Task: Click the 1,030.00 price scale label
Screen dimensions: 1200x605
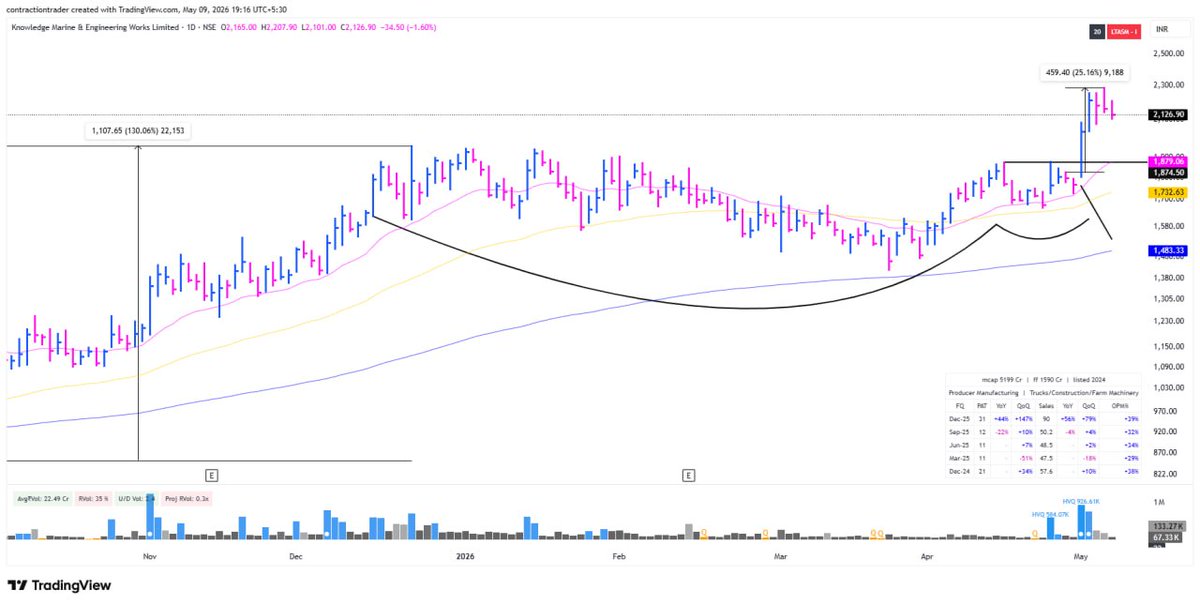Action: coord(1168,387)
